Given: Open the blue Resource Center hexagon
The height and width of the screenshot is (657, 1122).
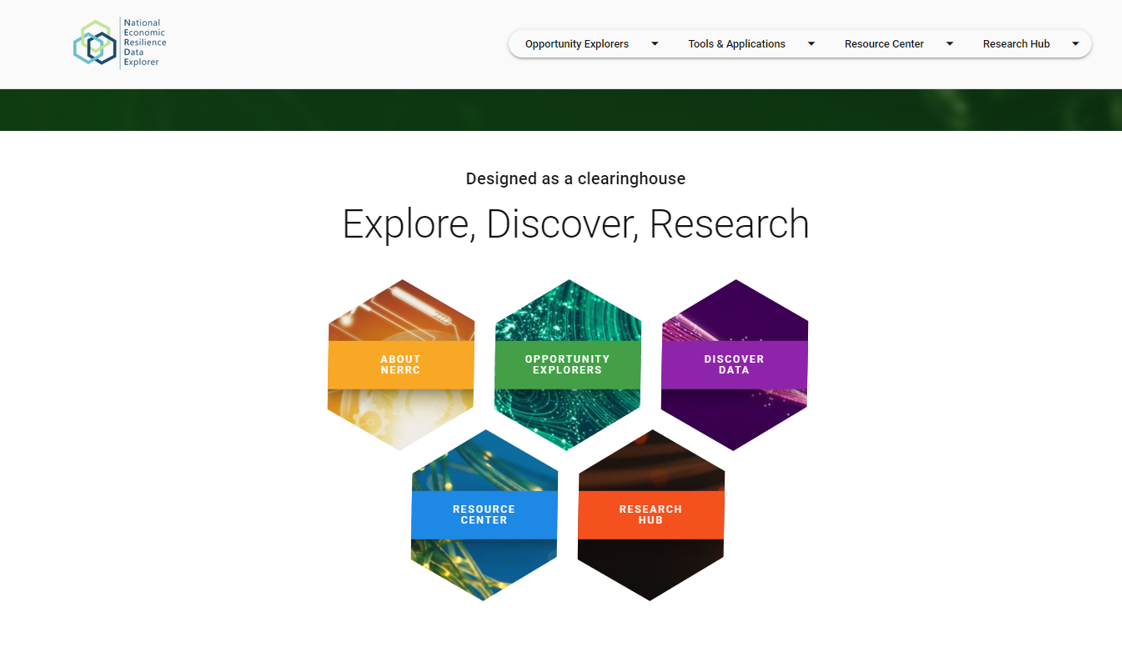Looking at the screenshot, I should point(484,514).
